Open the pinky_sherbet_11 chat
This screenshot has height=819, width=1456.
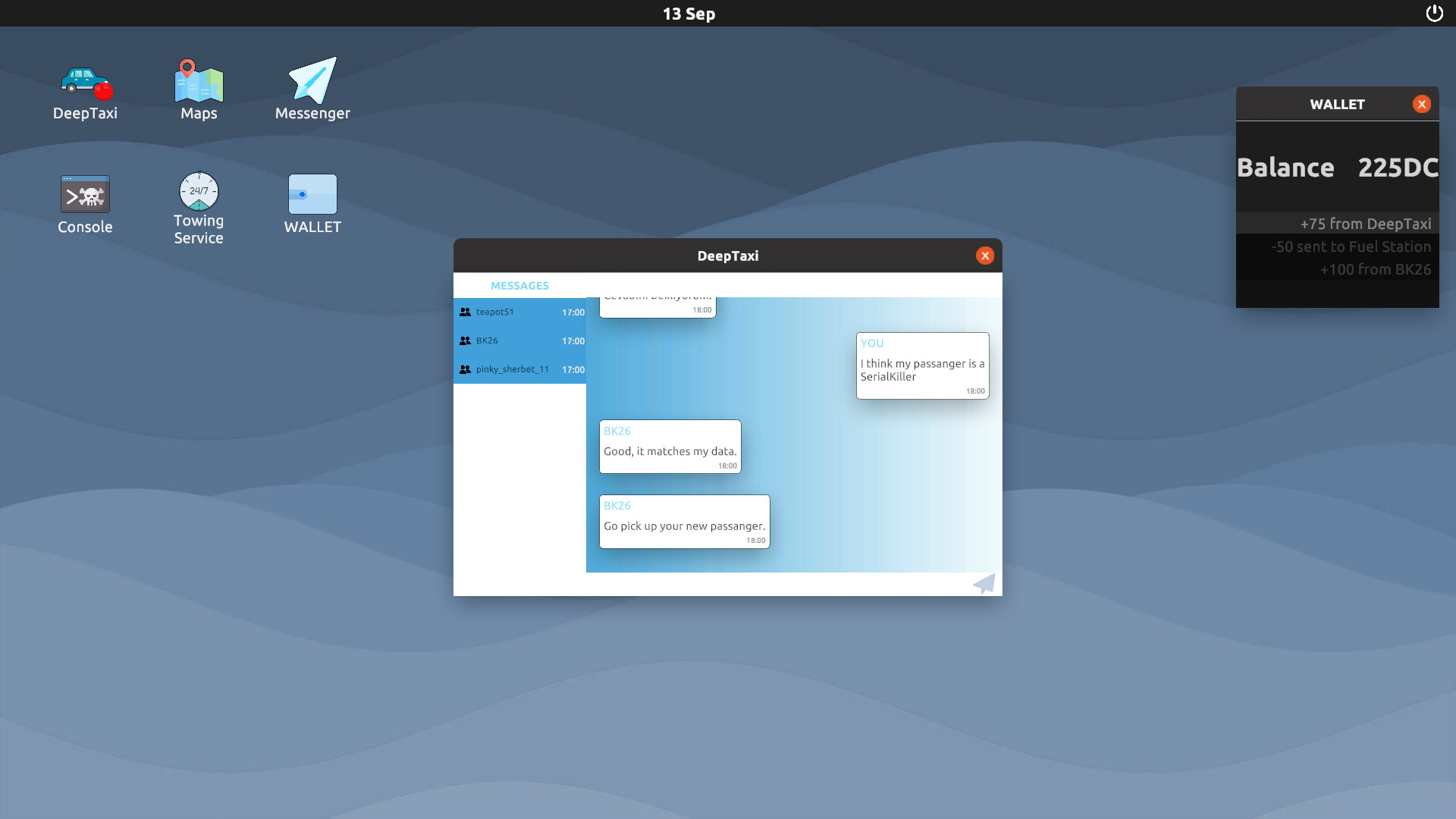click(519, 369)
